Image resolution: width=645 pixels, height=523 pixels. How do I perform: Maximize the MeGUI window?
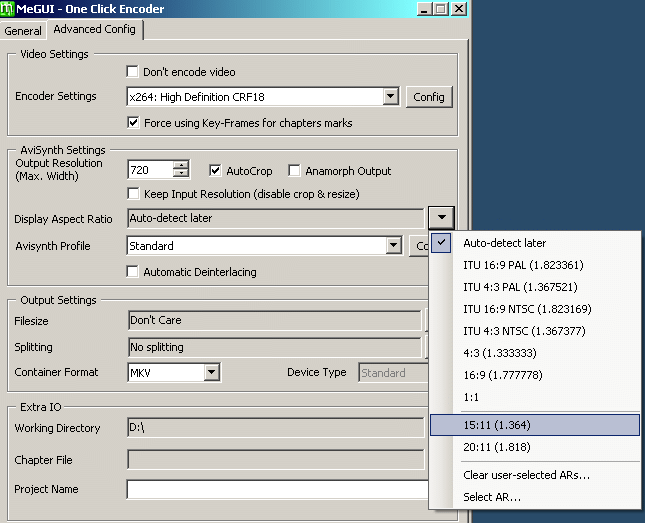coord(441,9)
